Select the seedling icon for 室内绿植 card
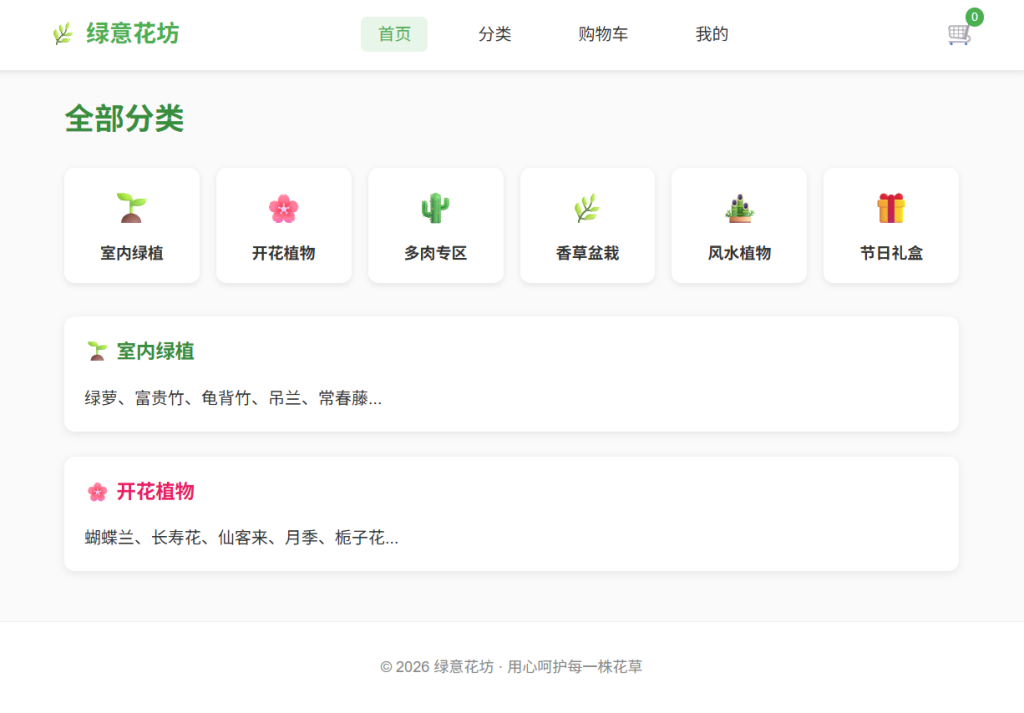The height and width of the screenshot is (713, 1024). pyautogui.click(x=132, y=208)
